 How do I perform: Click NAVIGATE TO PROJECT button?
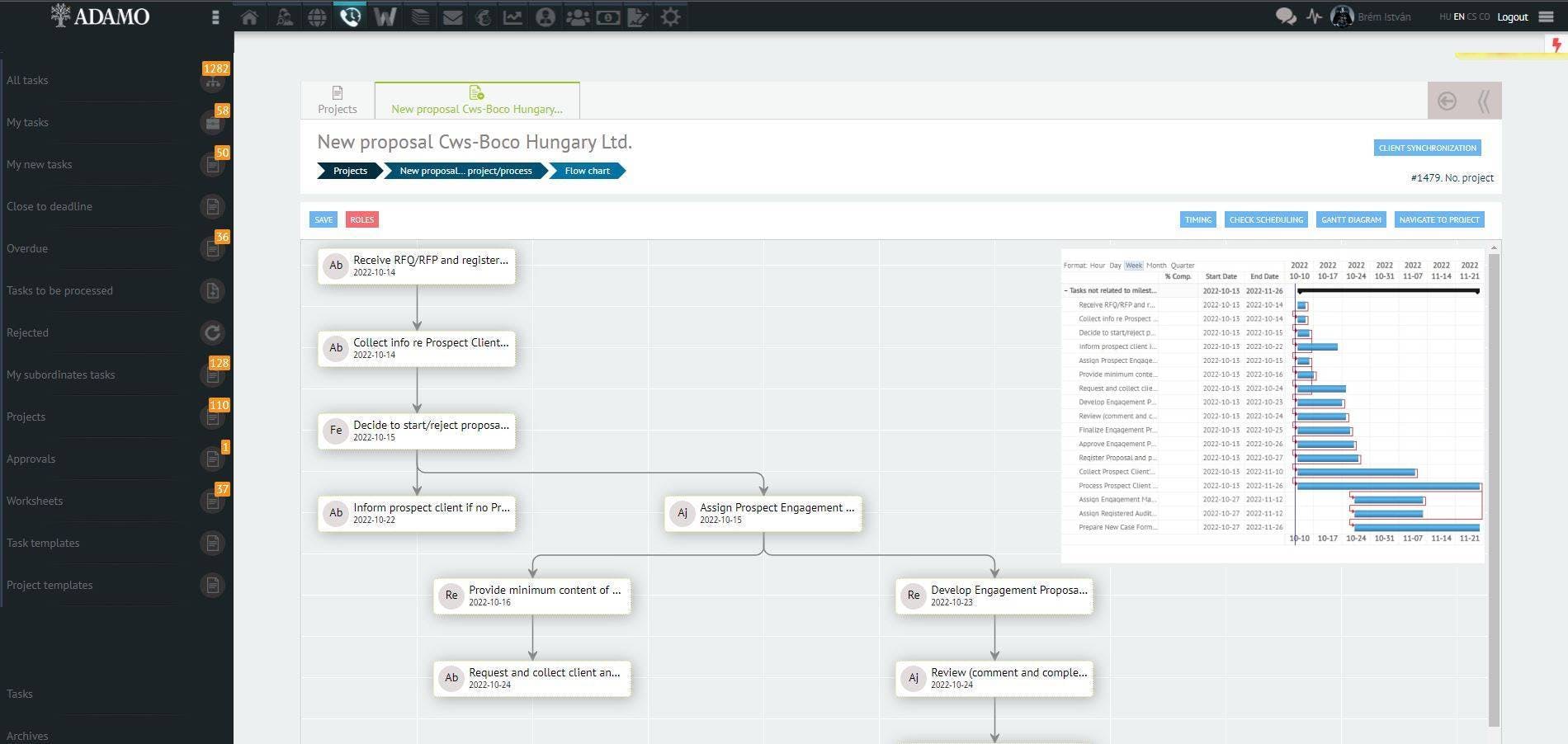coord(1439,219)
